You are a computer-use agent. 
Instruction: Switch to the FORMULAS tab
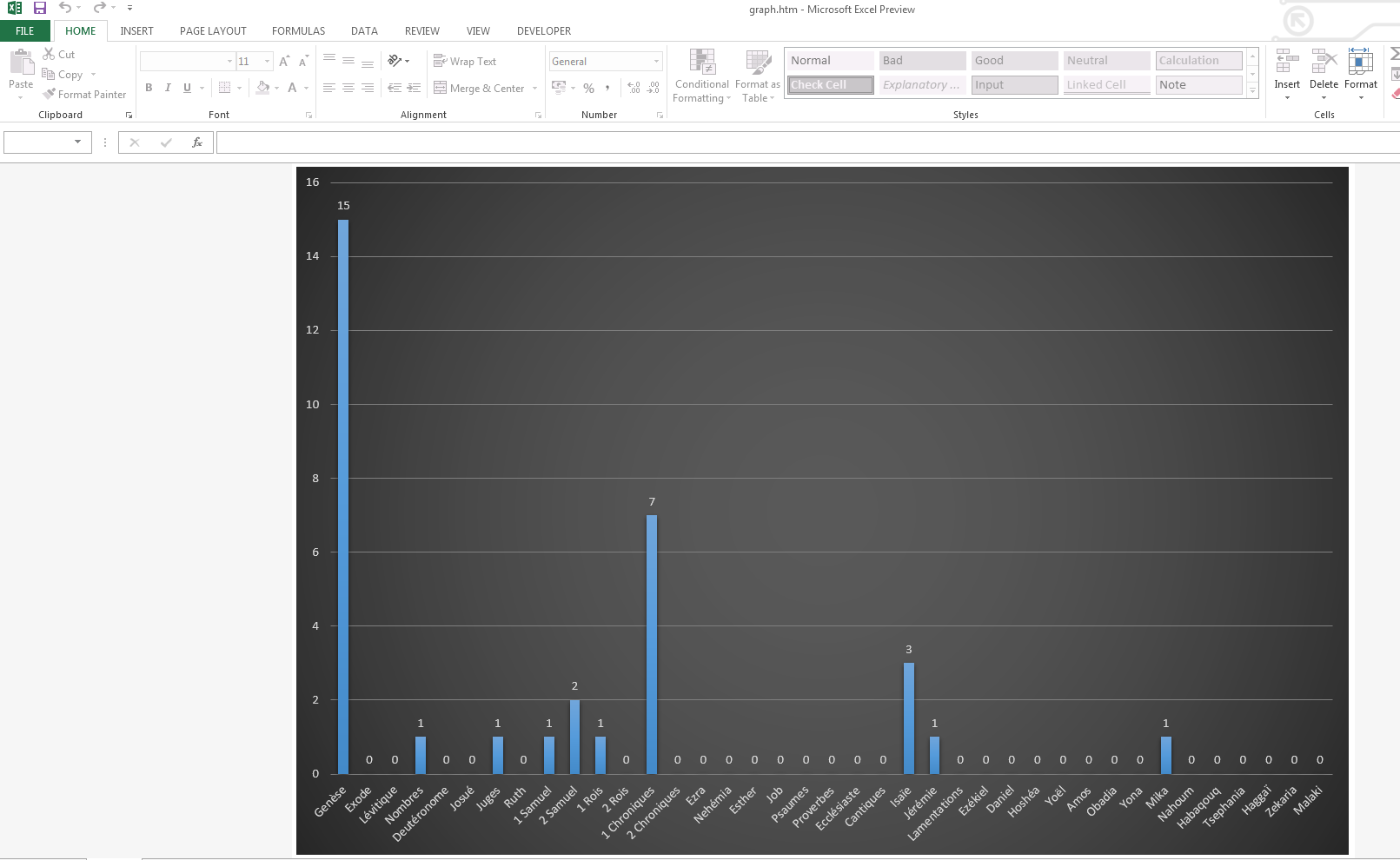[x=298, y=30]
